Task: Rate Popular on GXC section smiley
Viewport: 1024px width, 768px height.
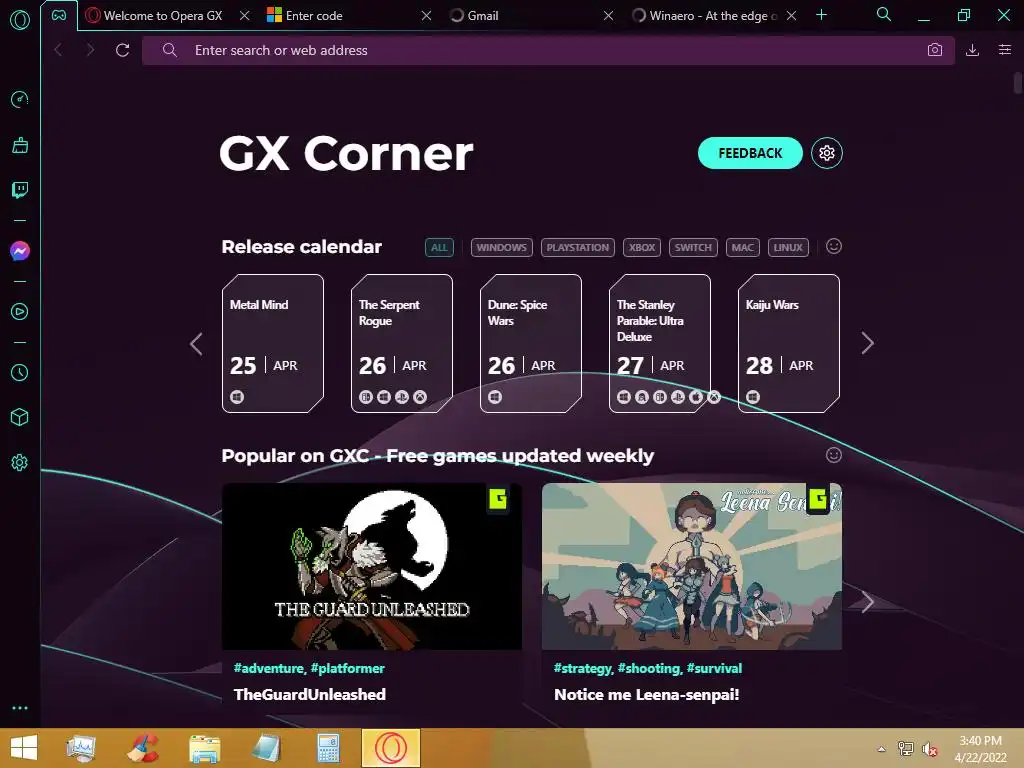Action: pyautogui.click(x=833, y=455)
